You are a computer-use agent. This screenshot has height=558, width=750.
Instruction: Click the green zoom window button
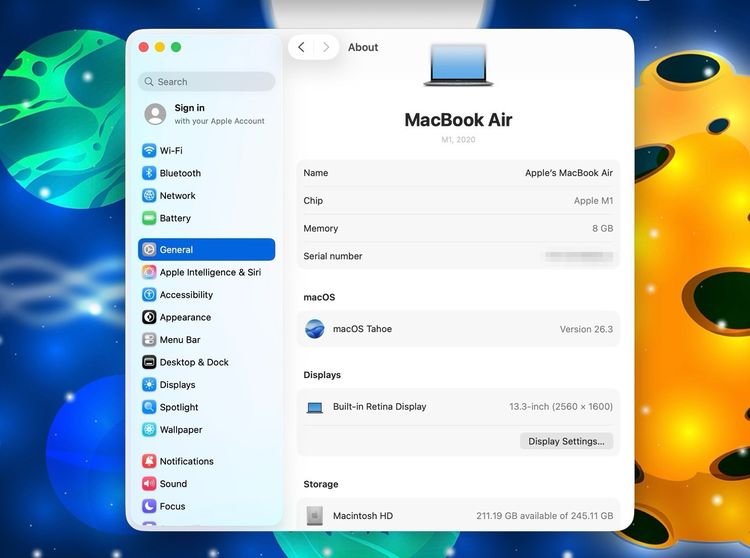click(176, 47)
